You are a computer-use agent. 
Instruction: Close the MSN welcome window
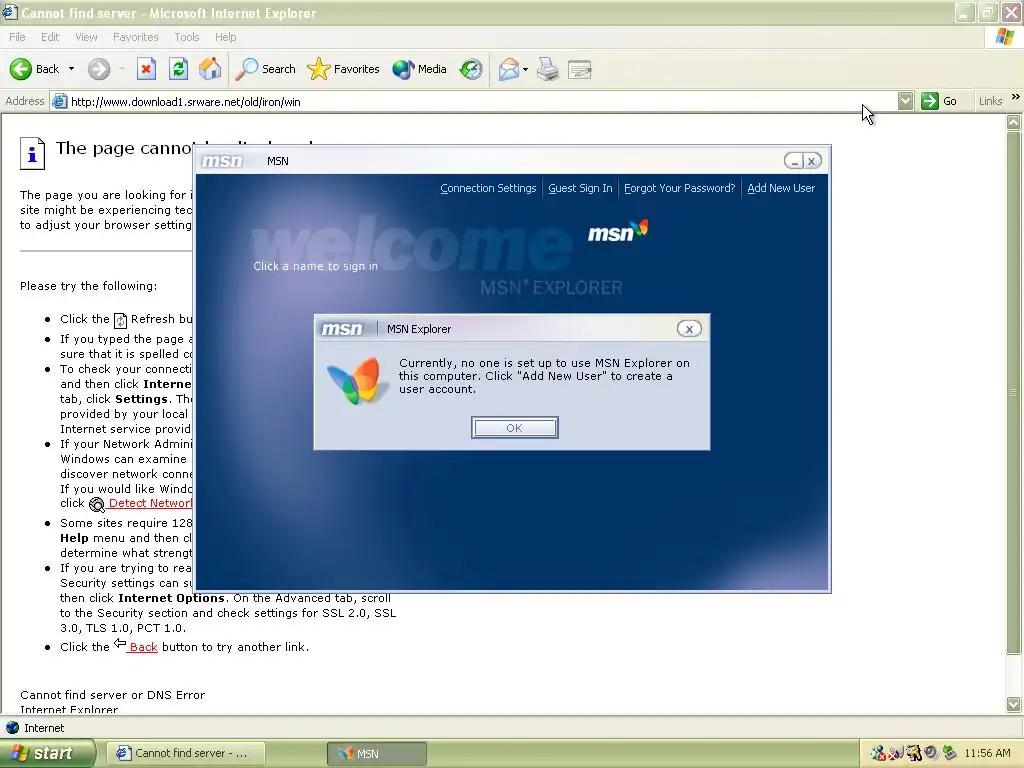tap(812, 161)
